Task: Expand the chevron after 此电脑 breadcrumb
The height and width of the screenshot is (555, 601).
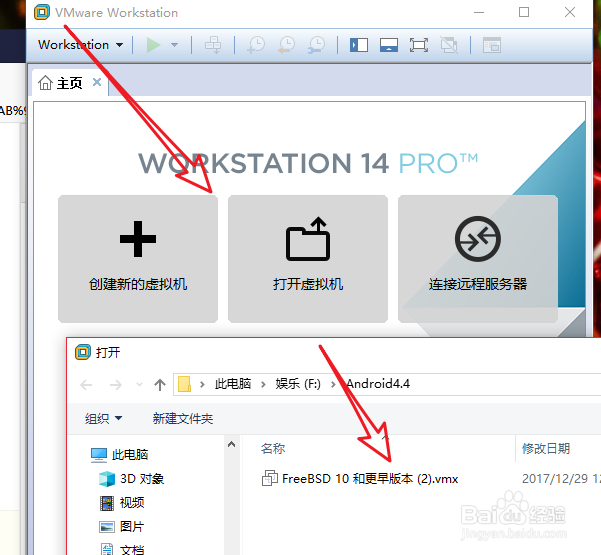Action: pyautogui.click(x=263, y=384)
